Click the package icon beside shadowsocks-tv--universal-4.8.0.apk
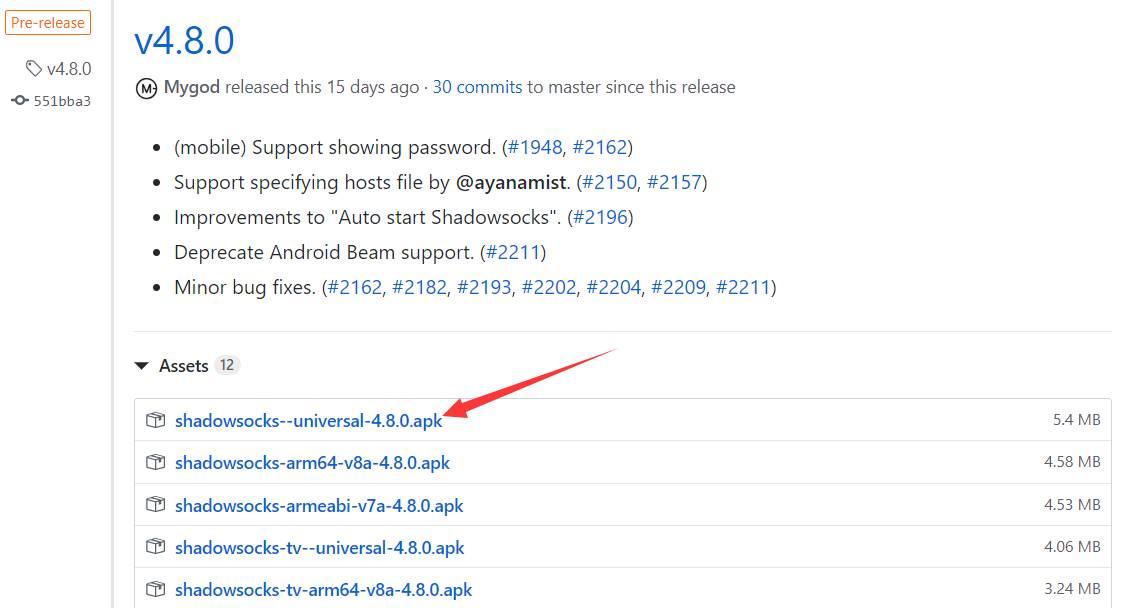 click(154, 547)
